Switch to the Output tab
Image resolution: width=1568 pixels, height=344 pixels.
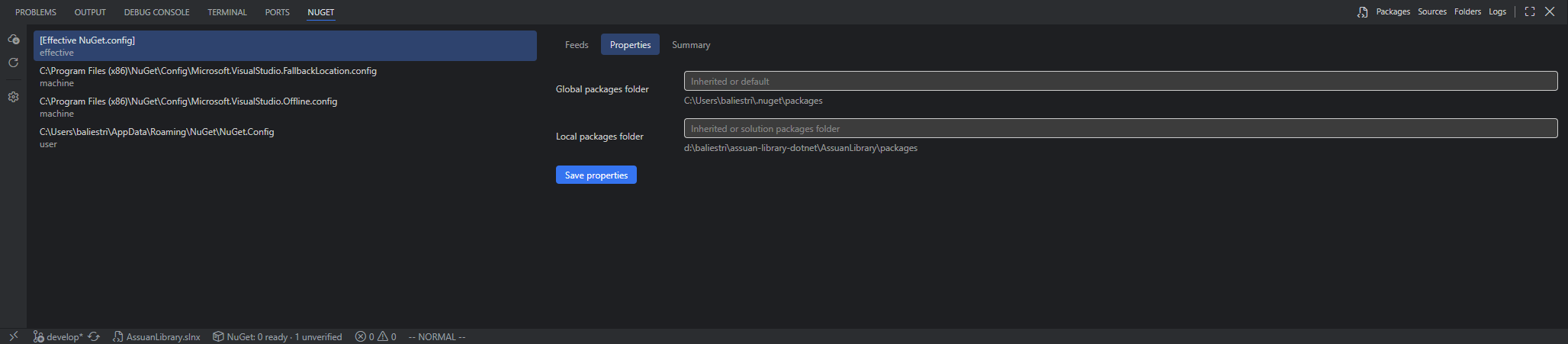pyautogui.click(x=90, y=12)
